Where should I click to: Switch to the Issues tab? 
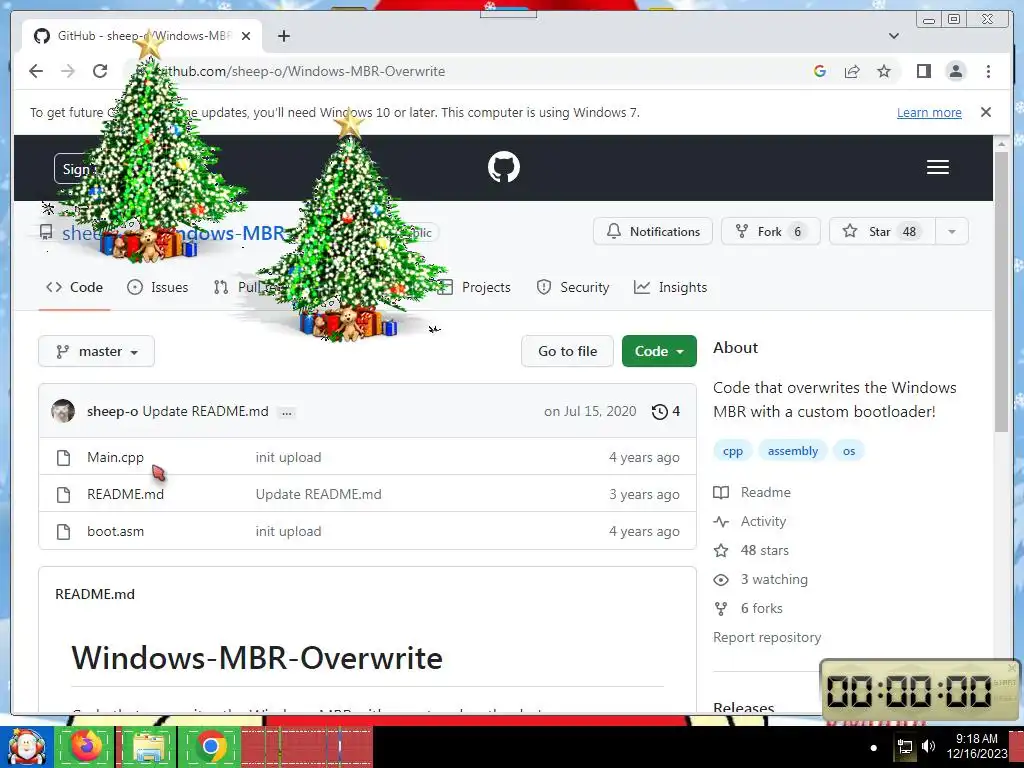tap(157, 287)
